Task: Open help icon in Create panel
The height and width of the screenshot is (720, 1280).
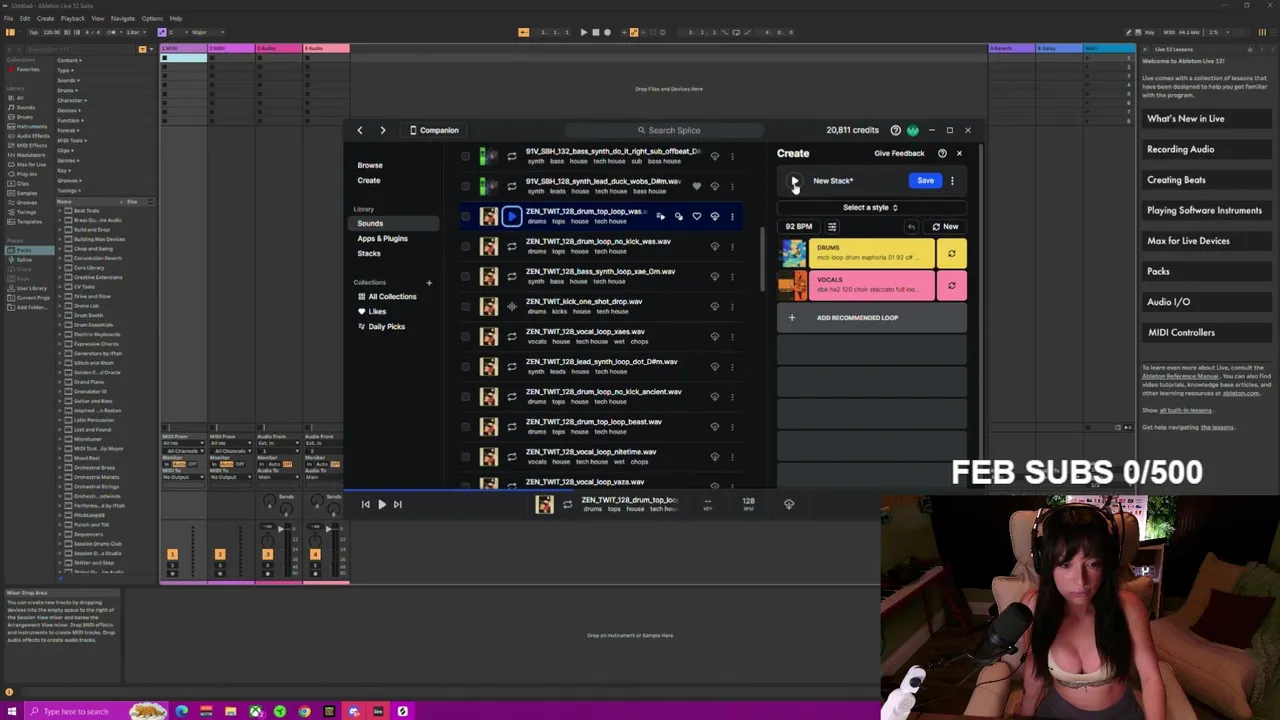Action: pyautogui.click(x=942, y=154)
